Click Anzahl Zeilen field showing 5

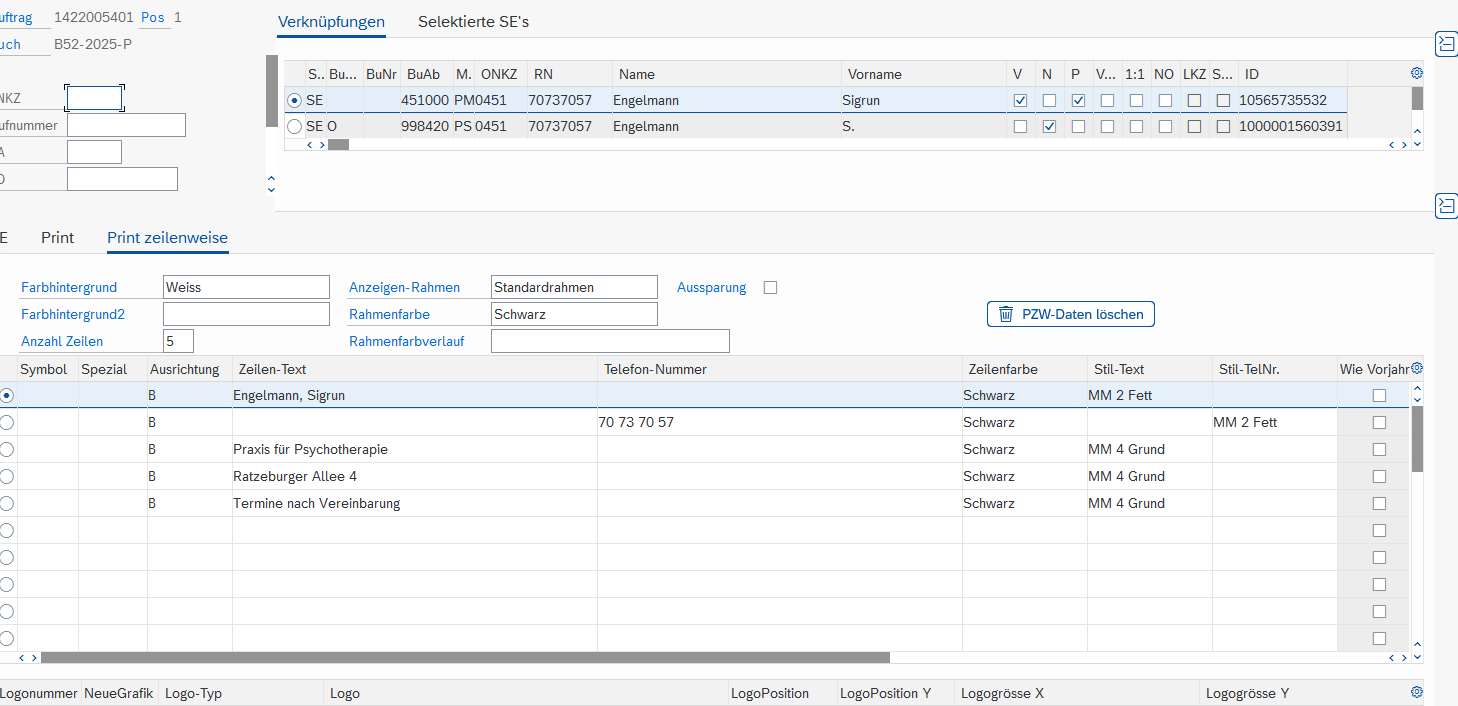point(178,341)
